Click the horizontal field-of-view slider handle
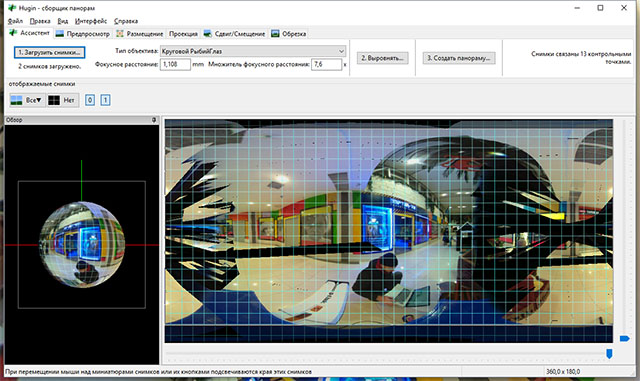 click(609, 354)
